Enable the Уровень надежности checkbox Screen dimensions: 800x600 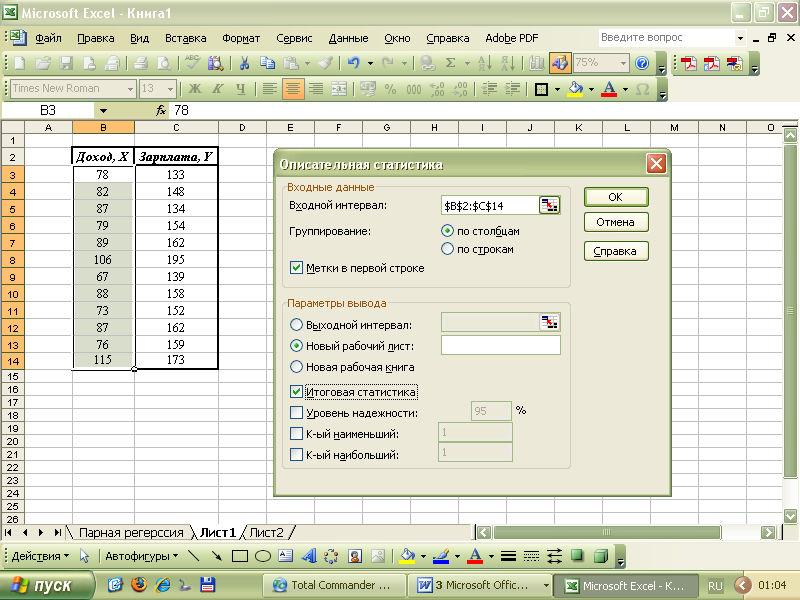296,412
